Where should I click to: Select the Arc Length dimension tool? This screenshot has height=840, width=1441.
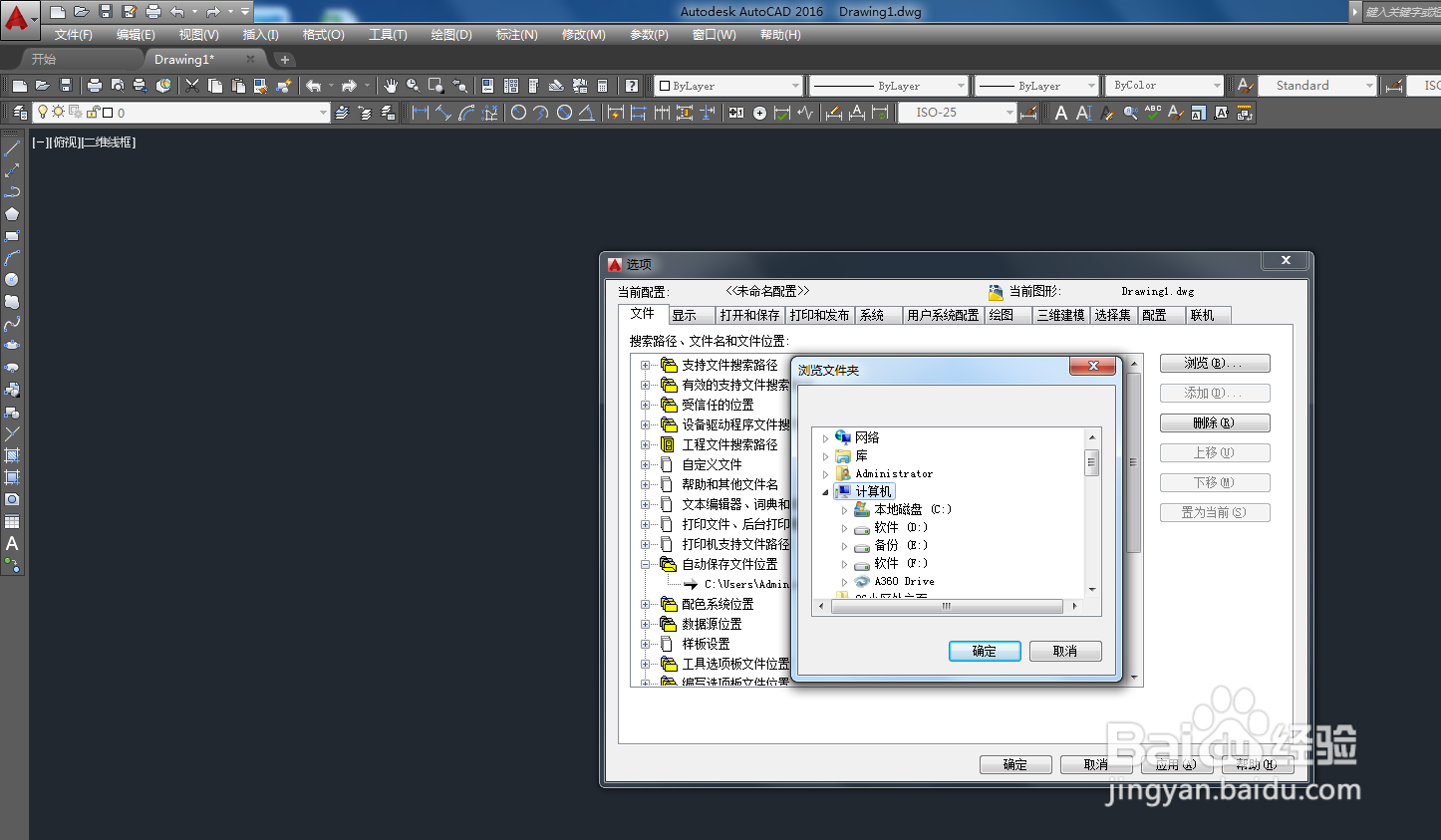[466, 113]
